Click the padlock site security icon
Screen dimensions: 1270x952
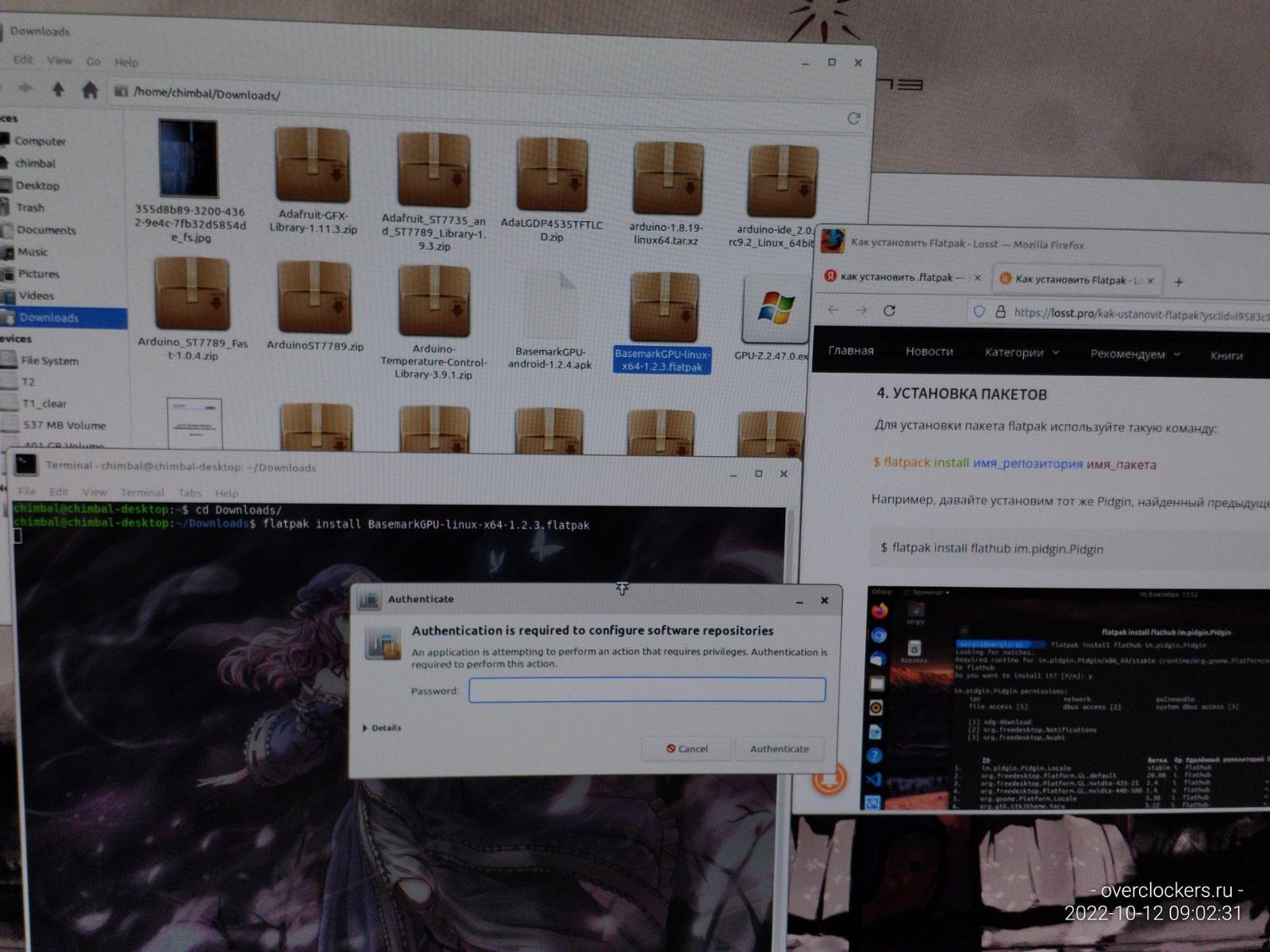(1001, 312)
